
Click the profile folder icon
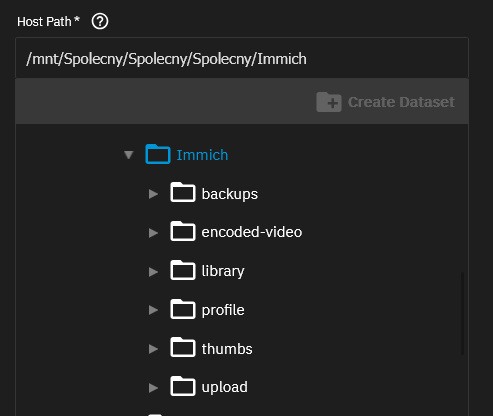tap(183, 309)
